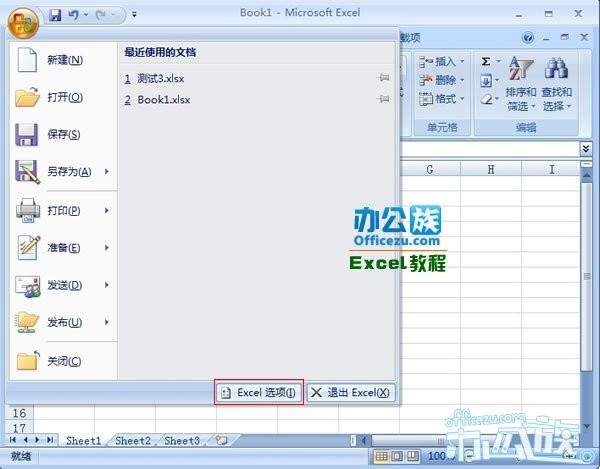Switch to Sheet3 tab
This screenshot has height=469, width=600.
182,441
